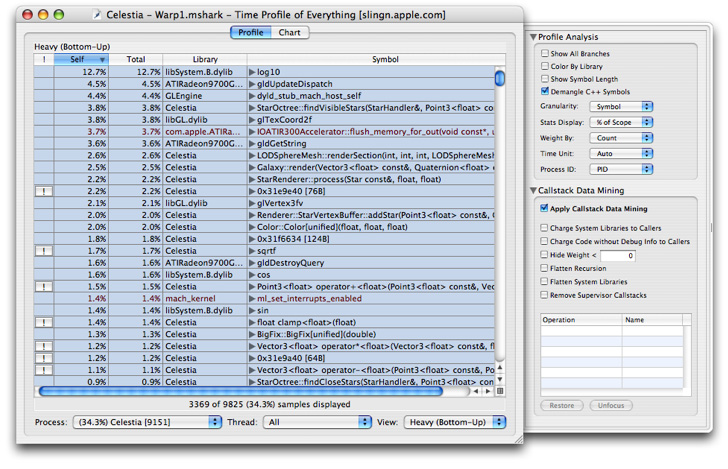Click the Self column sort arrow
This screenshot has height=469, width=728.
(101, 60)
